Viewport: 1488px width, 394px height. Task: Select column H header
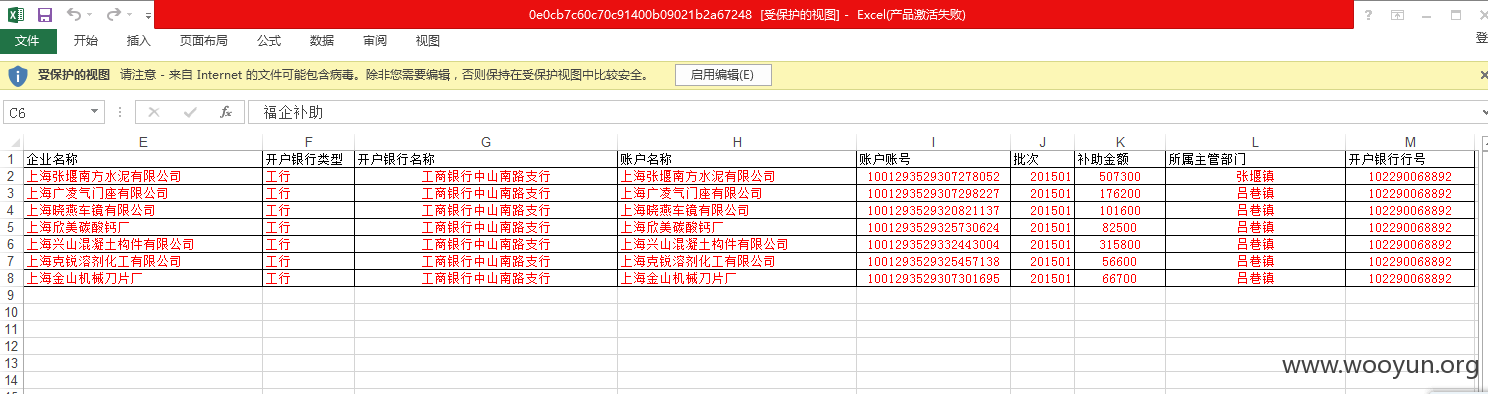point(737,142)
